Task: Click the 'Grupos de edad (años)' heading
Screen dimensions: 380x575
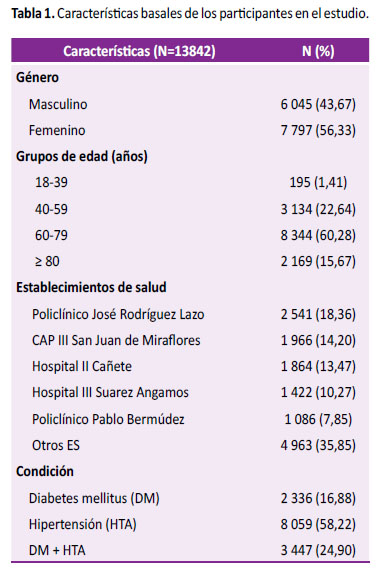Action: [x=82, y=157]
